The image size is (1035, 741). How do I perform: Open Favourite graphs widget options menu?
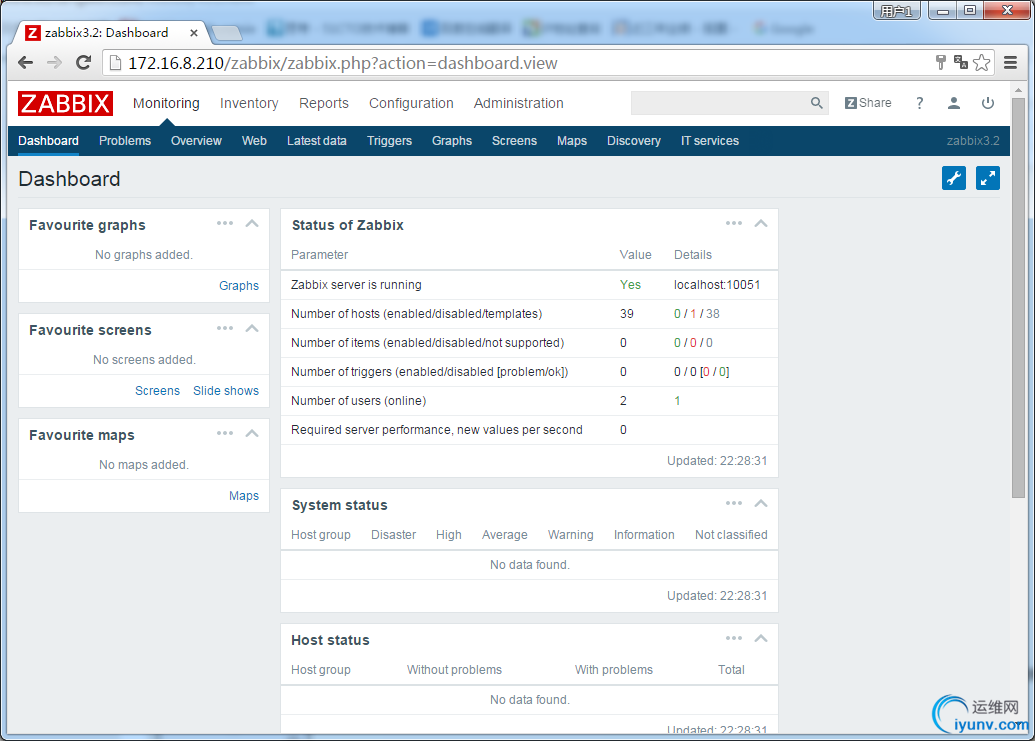(224, 223)
